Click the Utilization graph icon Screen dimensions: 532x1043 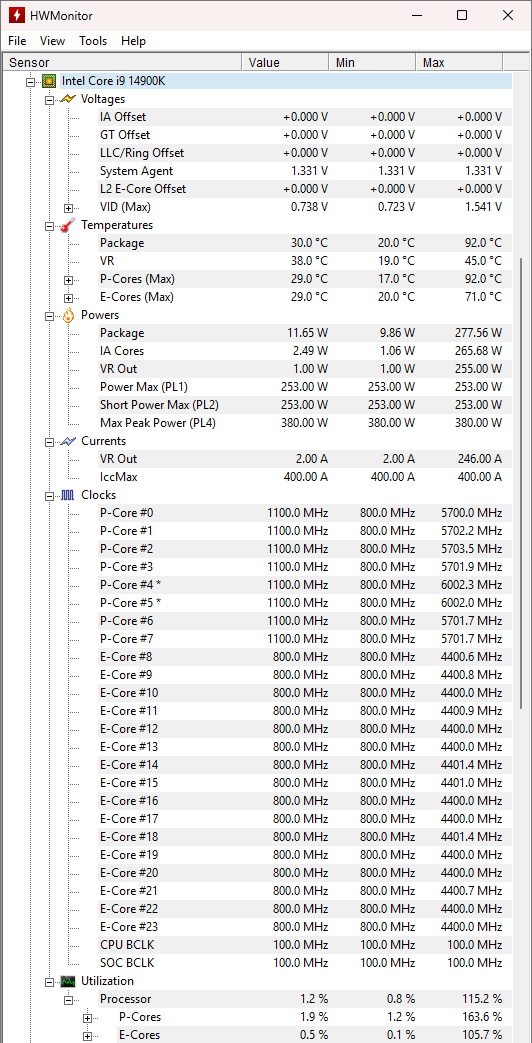coord(68,981)
